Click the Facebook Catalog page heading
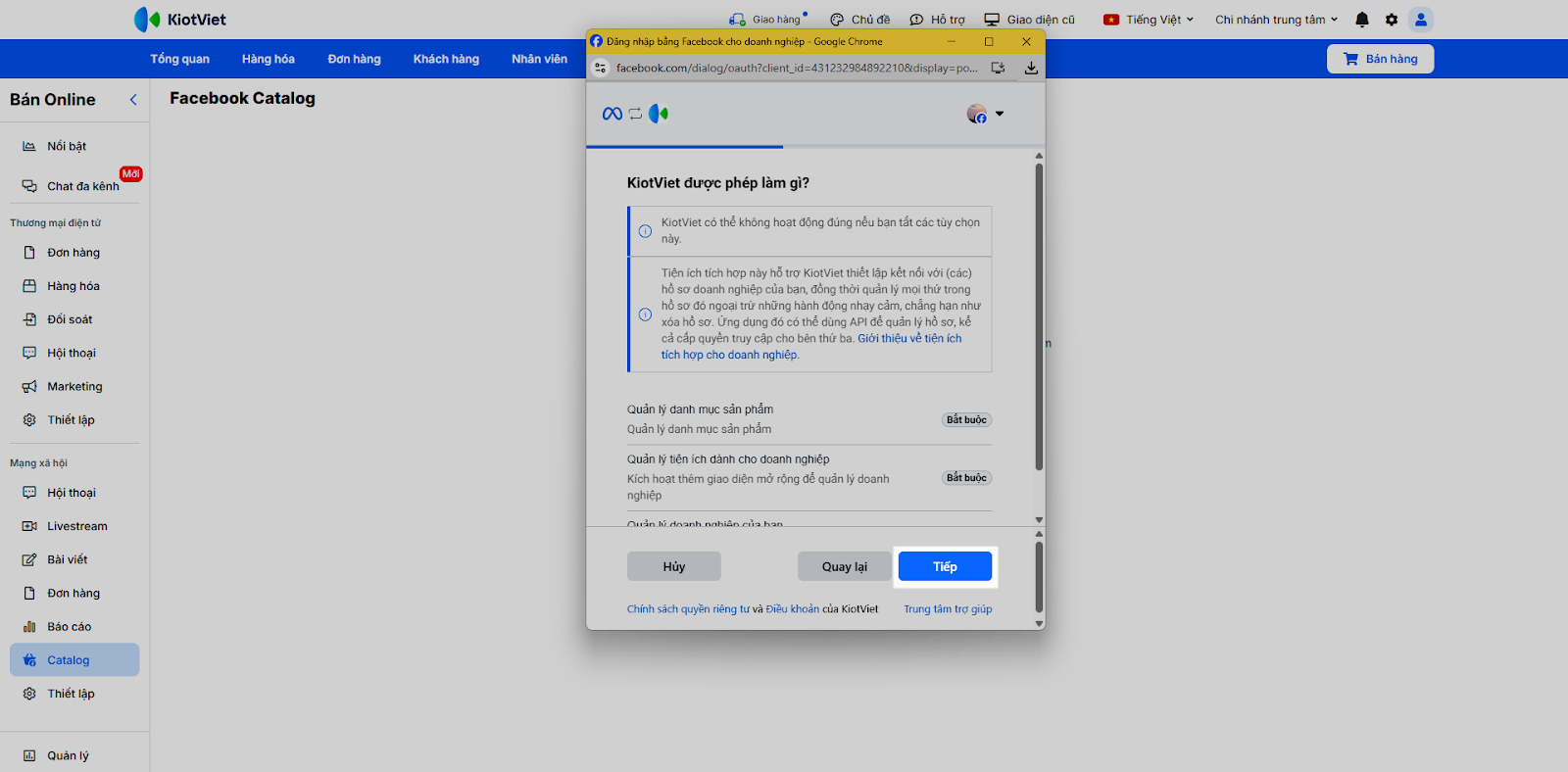The image size is (1568, 772). [x=242, y=98]
